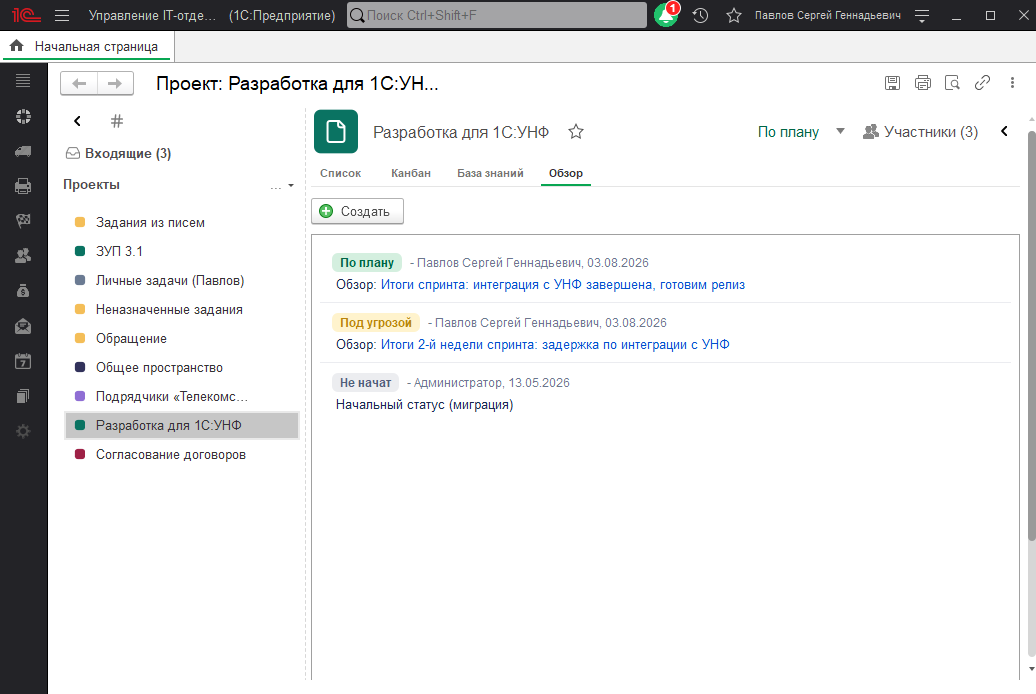Open the checkered flags section in sidebar
This screenshot has height=694, width=1036.
pos(23,221)
